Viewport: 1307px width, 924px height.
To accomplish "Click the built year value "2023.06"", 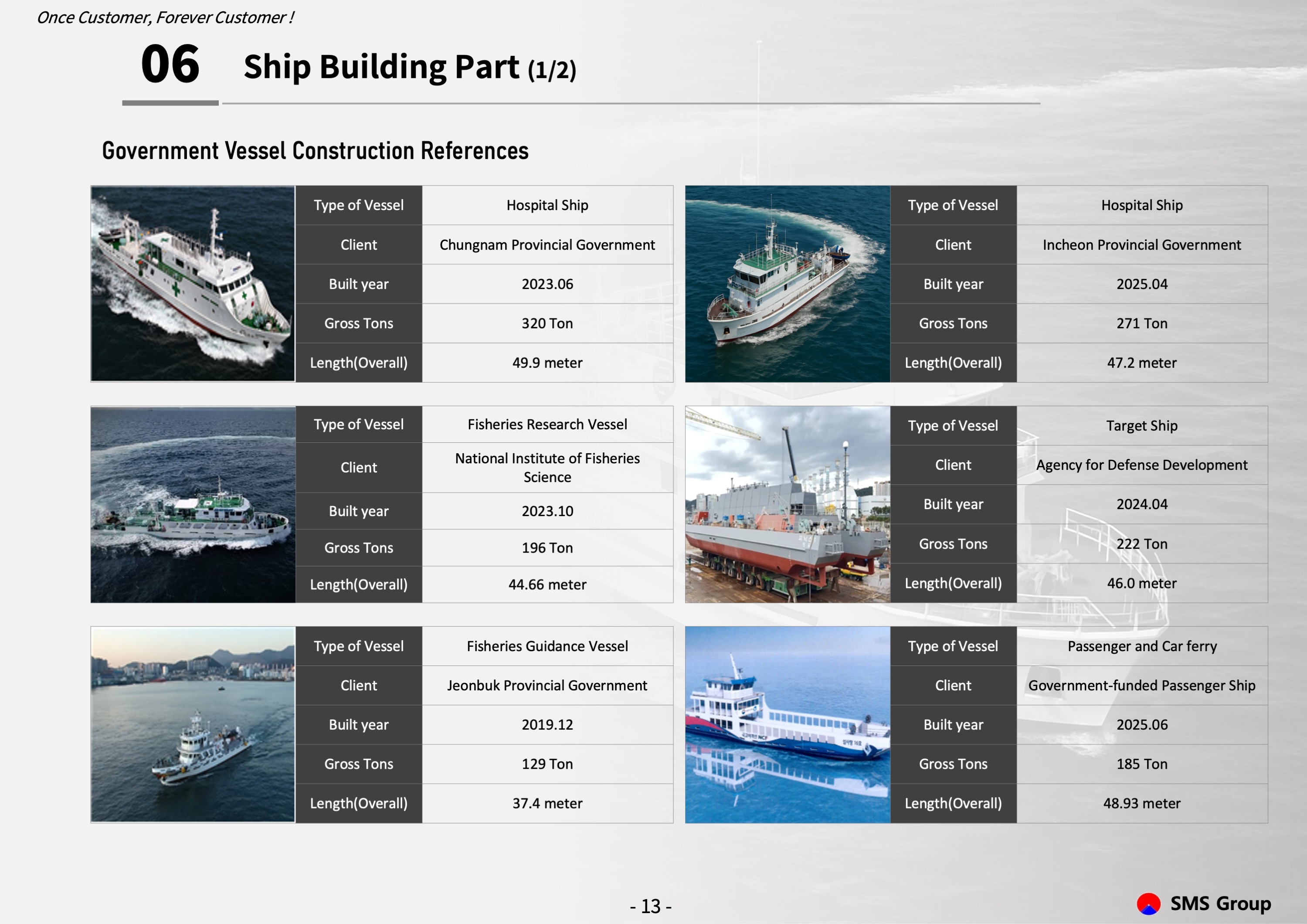I will (x=548, y=284).
